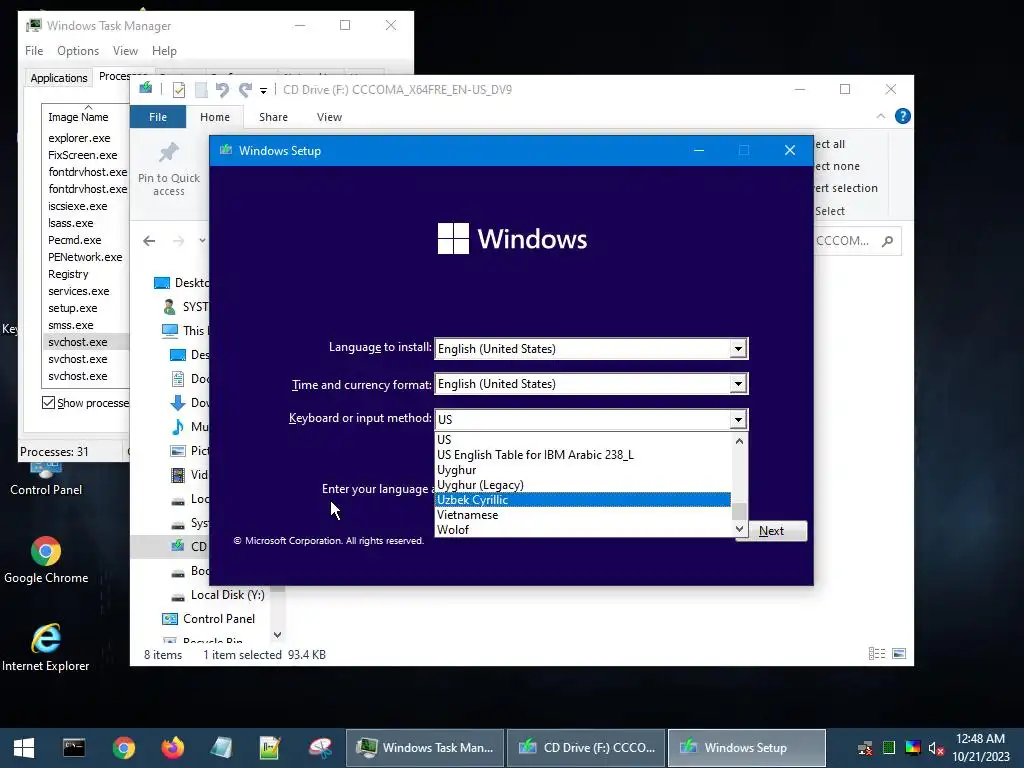Switch Explorer to details view icon
Screen dimensions: 1024x768
pos(877,653)
